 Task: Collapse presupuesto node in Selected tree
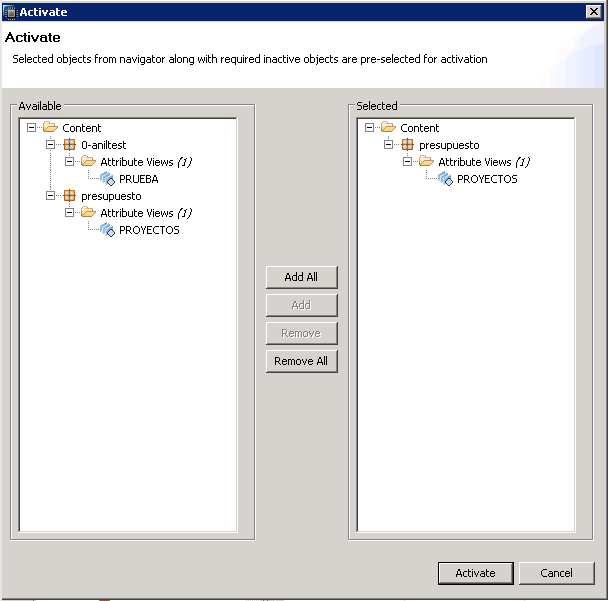tap(389, 145)
